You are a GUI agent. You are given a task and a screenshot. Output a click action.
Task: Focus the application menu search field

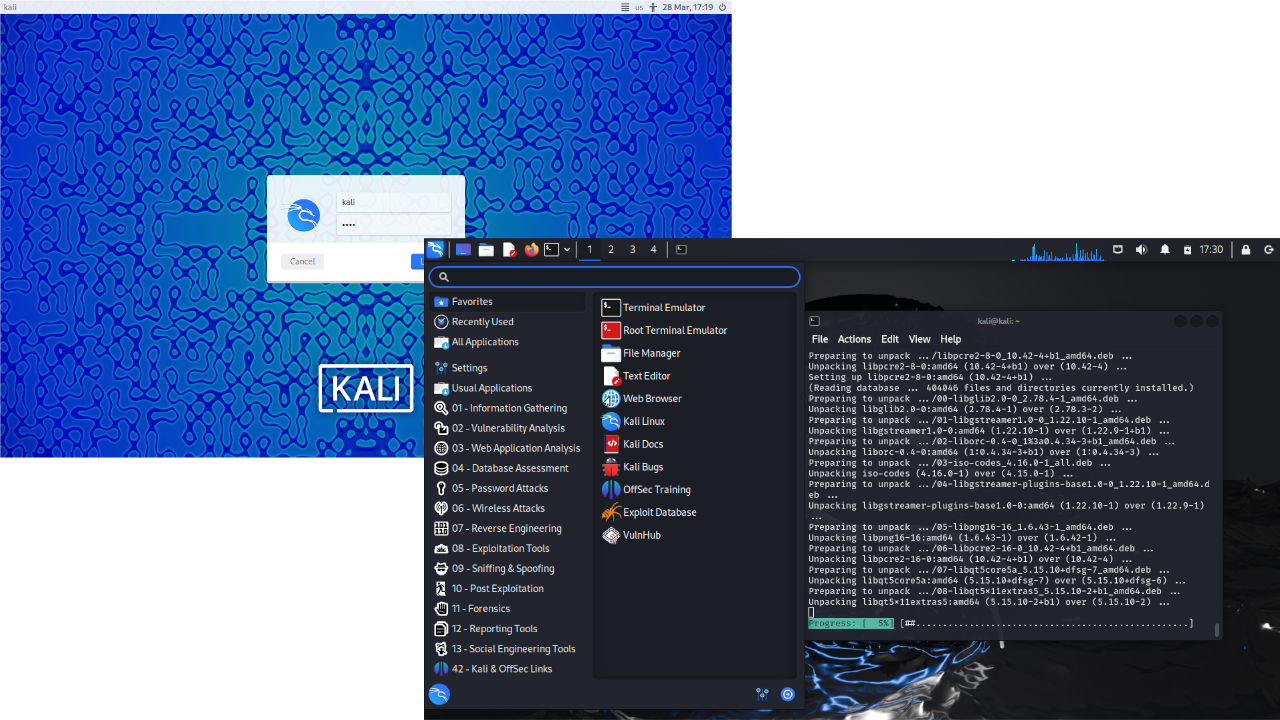pyautogui.click(x=615, y=277)
